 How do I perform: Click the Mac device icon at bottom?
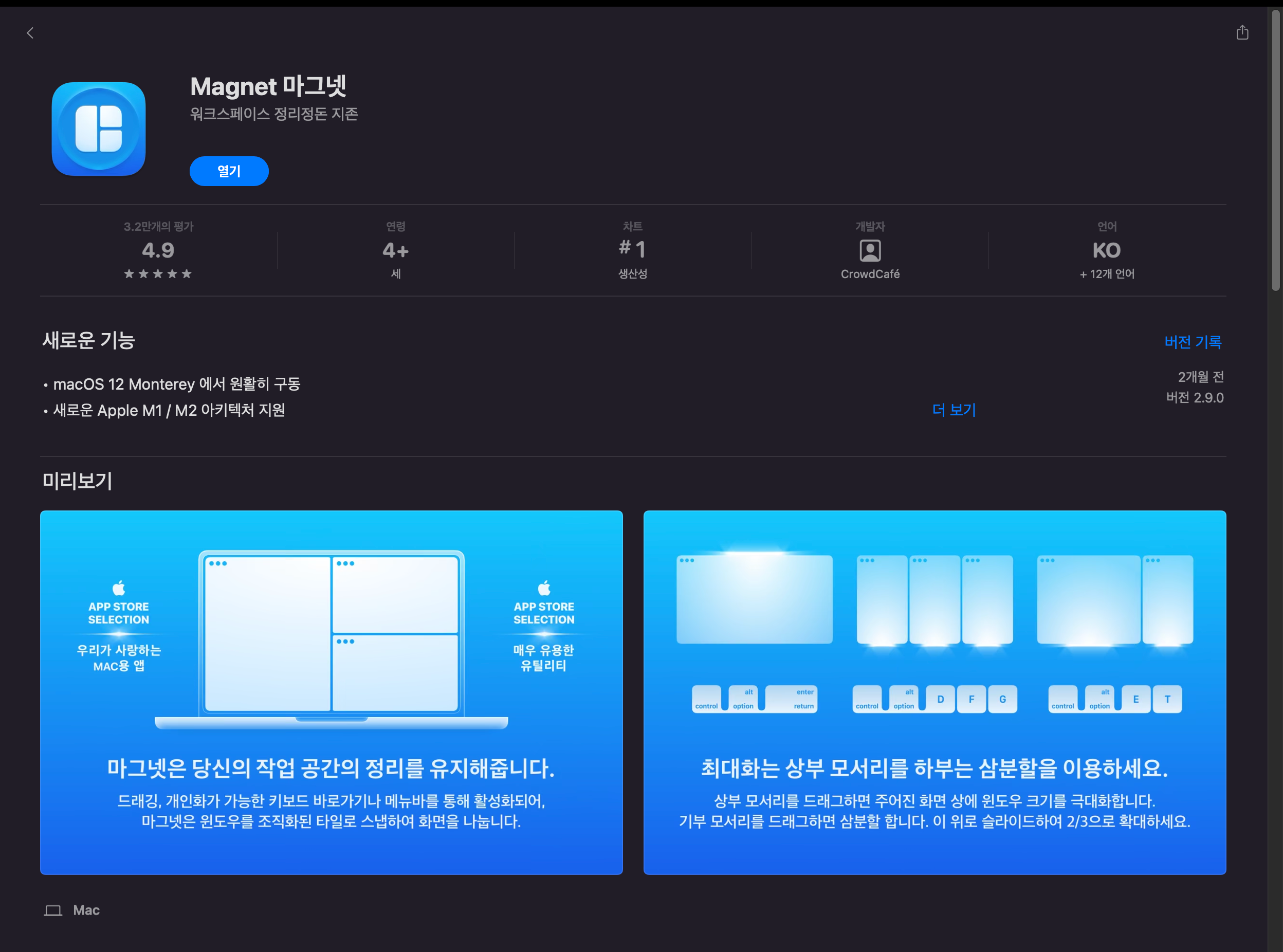[x=53, y=909]
